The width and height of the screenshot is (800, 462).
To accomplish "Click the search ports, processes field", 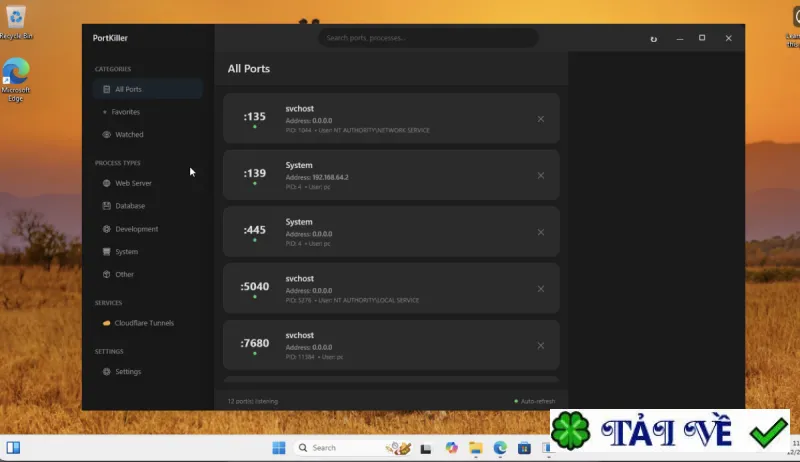I will [428, 38].
